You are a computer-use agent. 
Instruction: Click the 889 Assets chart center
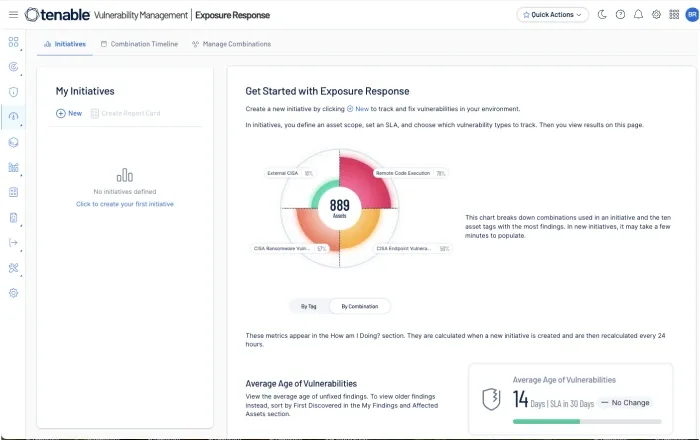click(339, 208)
